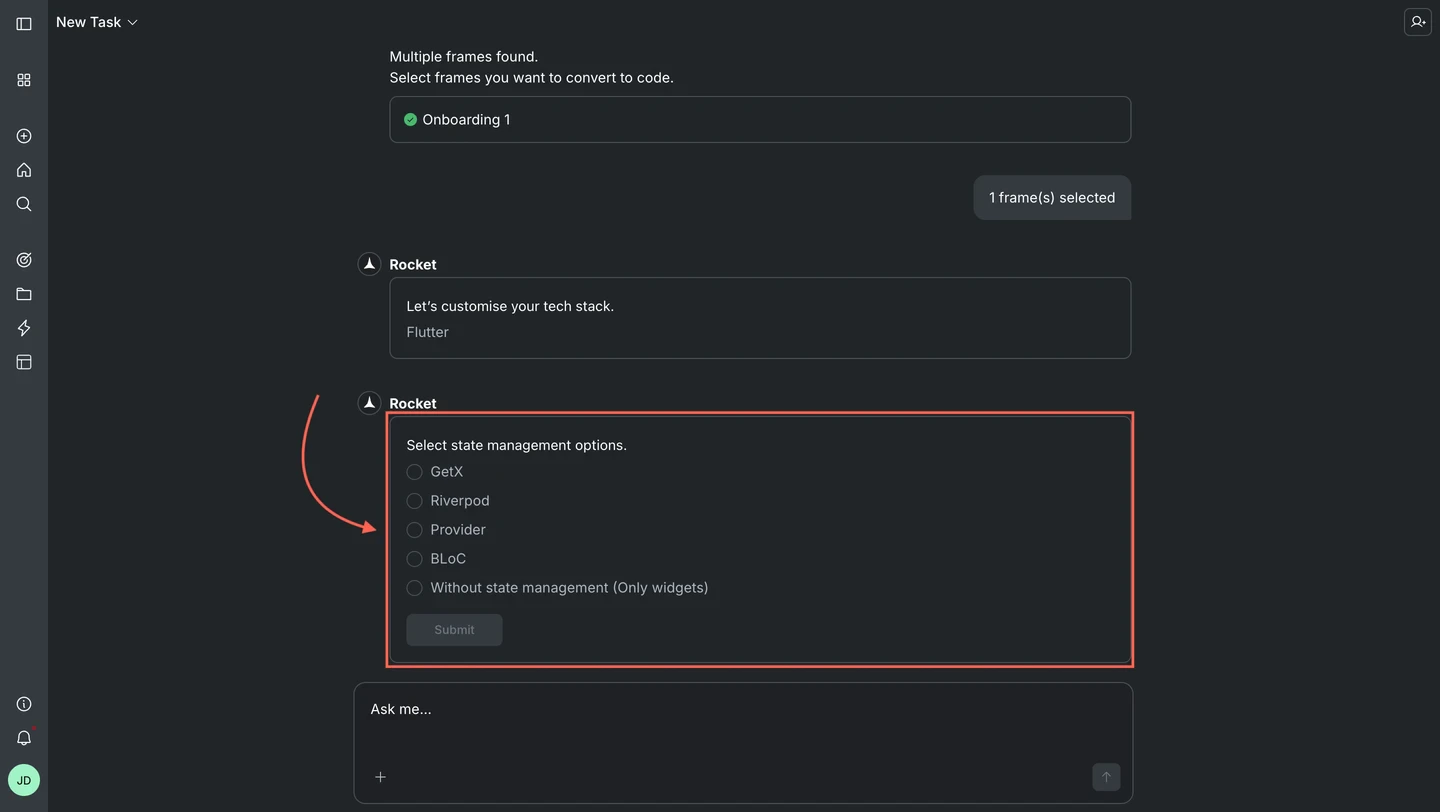Collapse the sidebar with the panel icon

pos(24,23)
